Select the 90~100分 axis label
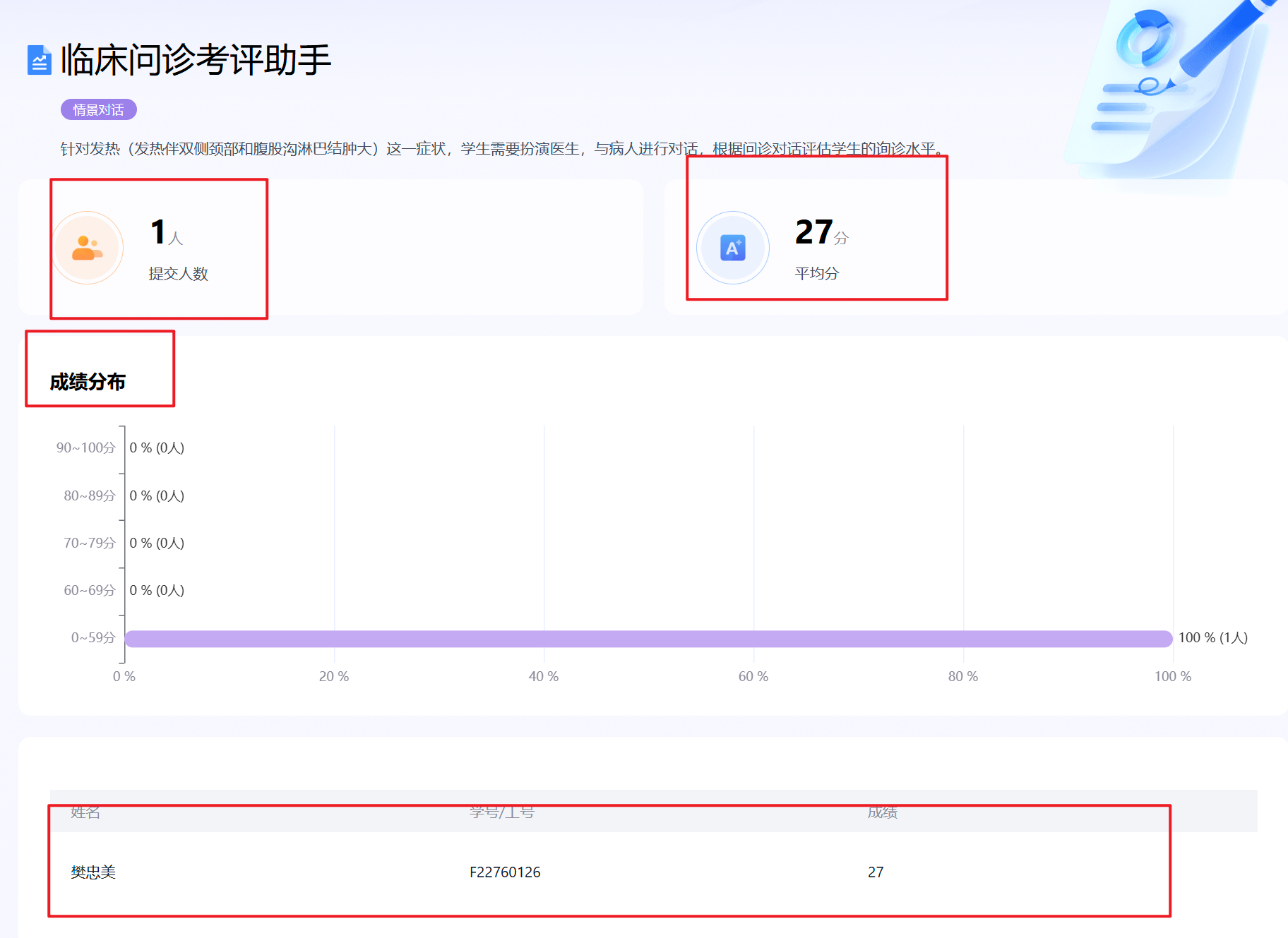 (x=85, y=447)
